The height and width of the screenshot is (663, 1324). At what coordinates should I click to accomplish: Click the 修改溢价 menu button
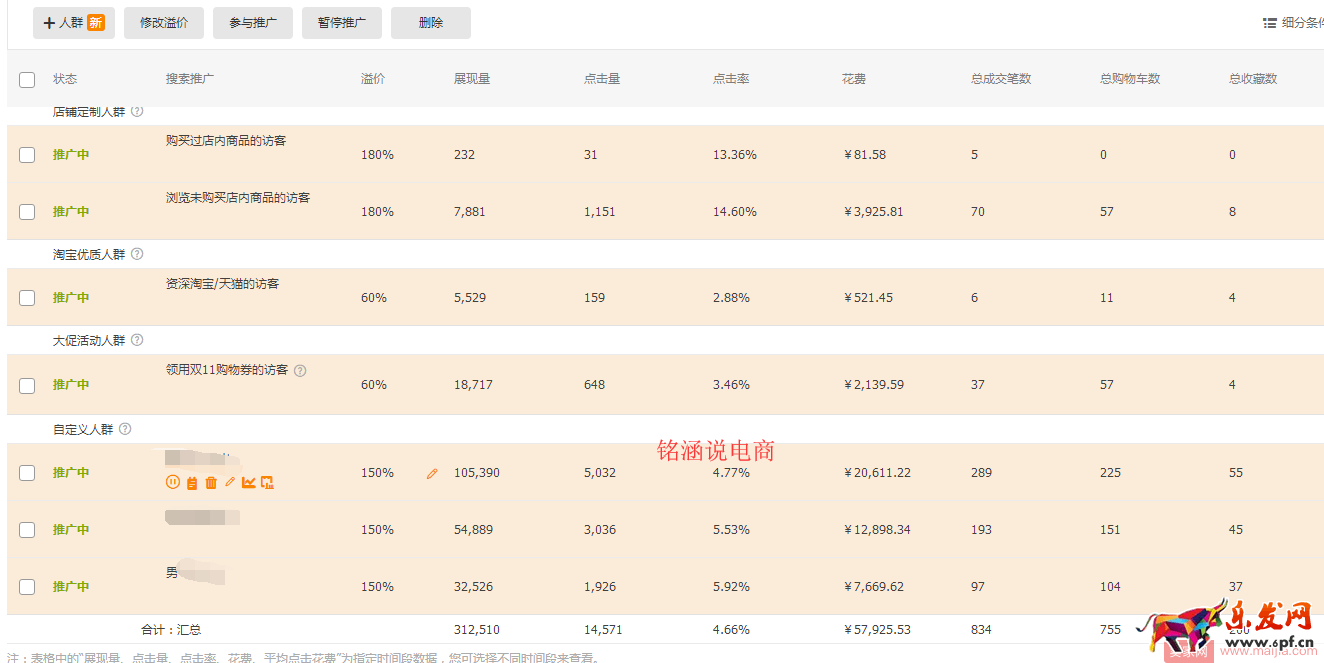163,22
